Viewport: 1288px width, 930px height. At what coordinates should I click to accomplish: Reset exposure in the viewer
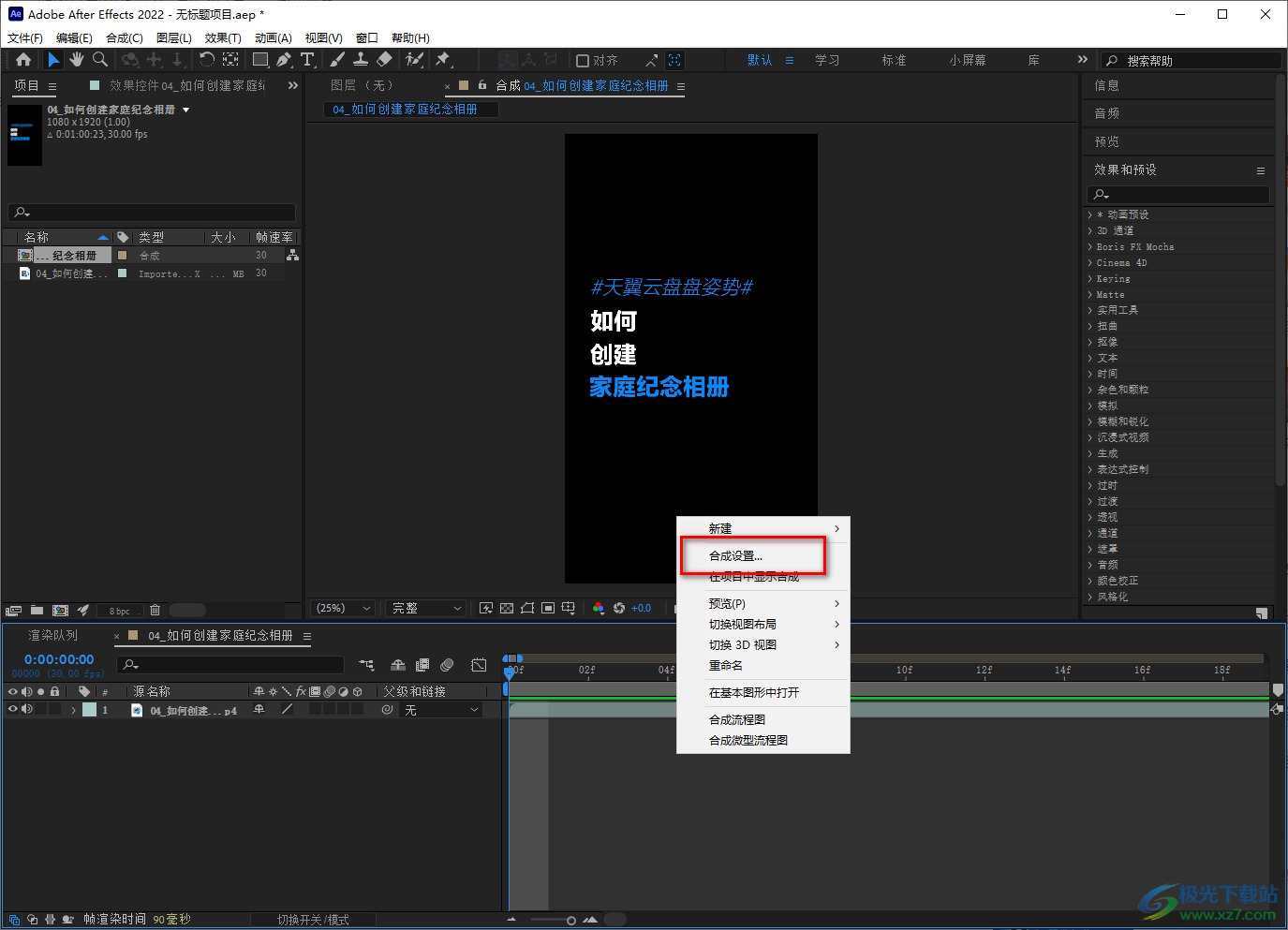[619, 609]
